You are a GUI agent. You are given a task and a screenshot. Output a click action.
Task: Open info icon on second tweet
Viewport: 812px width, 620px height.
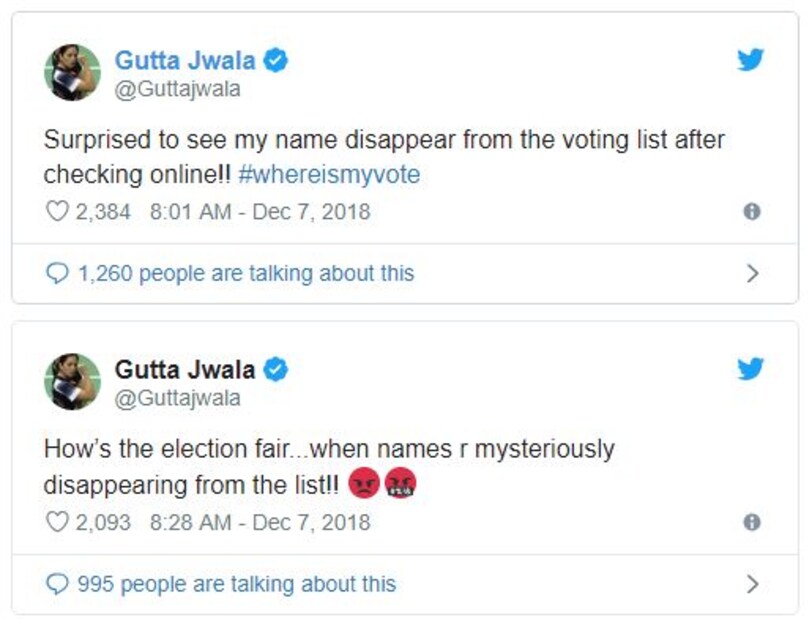[x=752, y=522]
